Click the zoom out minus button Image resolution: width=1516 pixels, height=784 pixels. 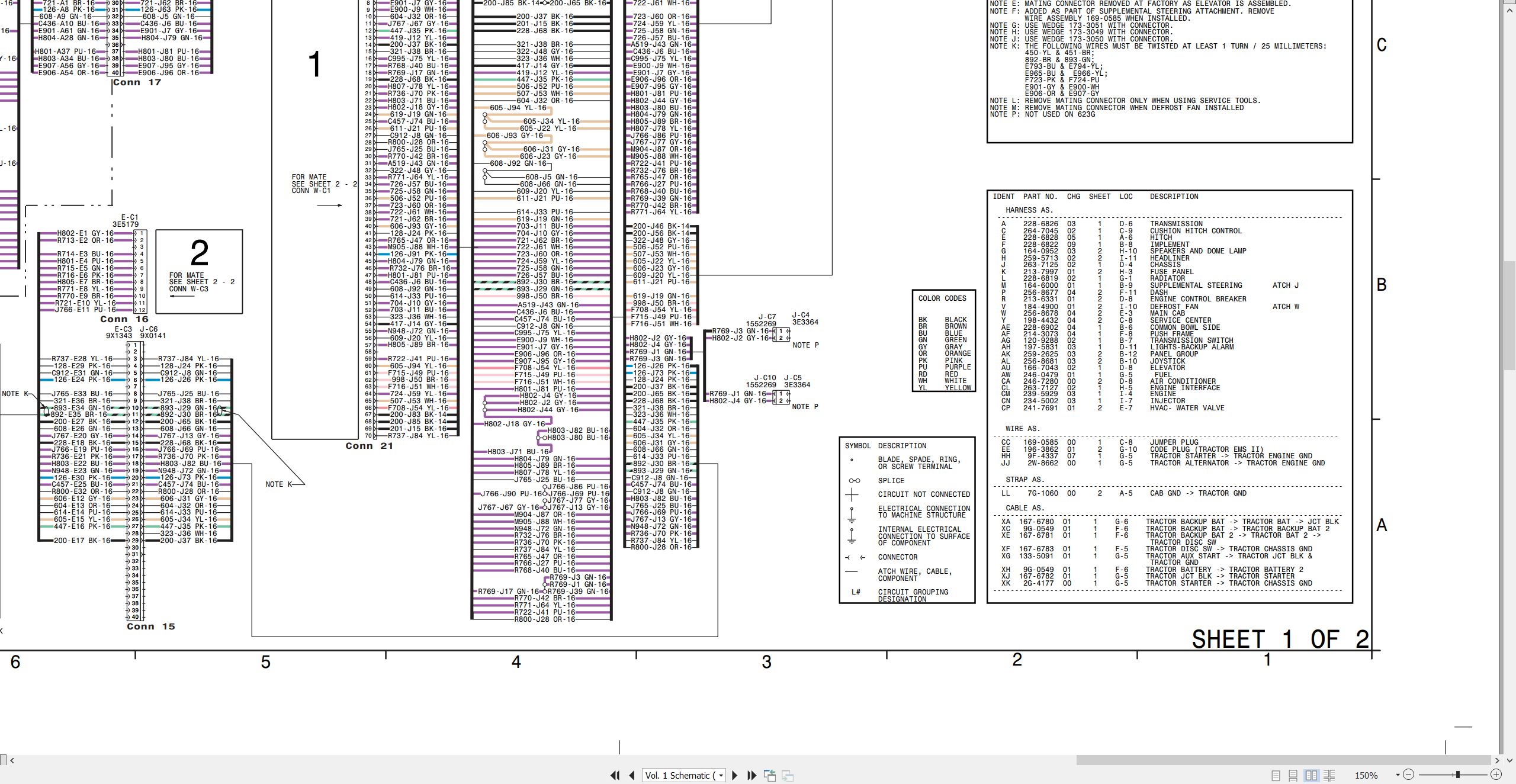[x=1409, y=775]
